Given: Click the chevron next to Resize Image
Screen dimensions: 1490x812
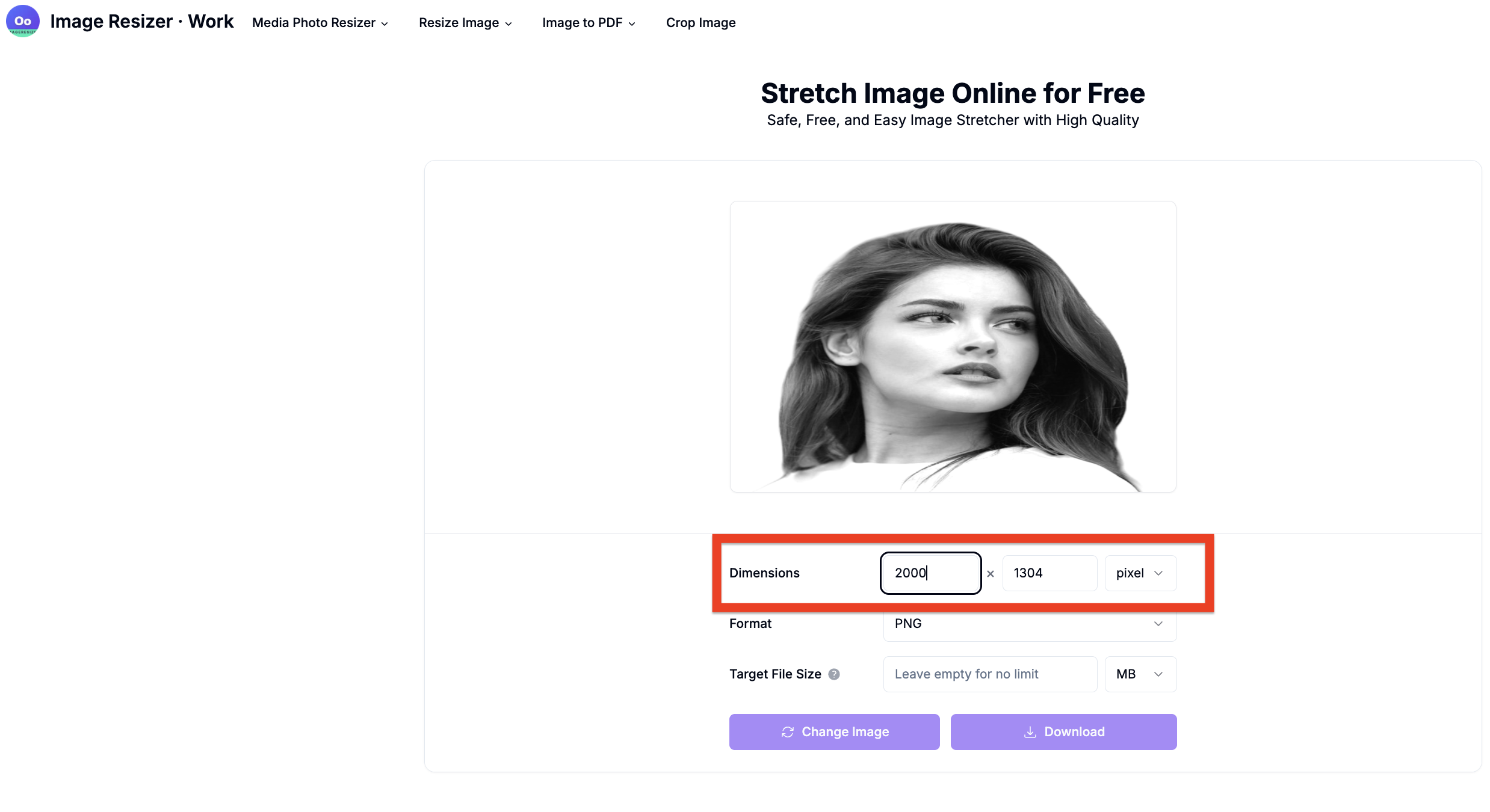Looking at the screenshot, I should point(509,24).
